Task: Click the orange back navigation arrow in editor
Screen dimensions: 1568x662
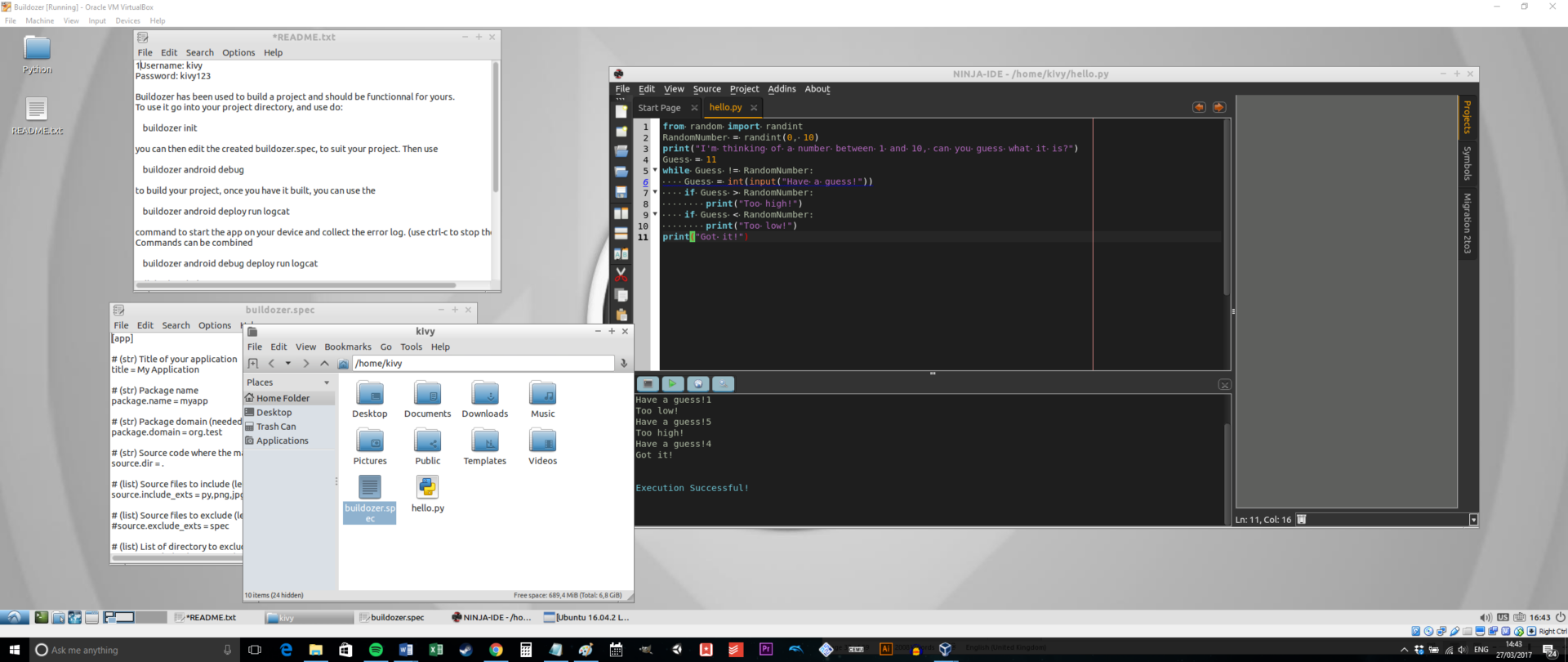Action: 1199,107
